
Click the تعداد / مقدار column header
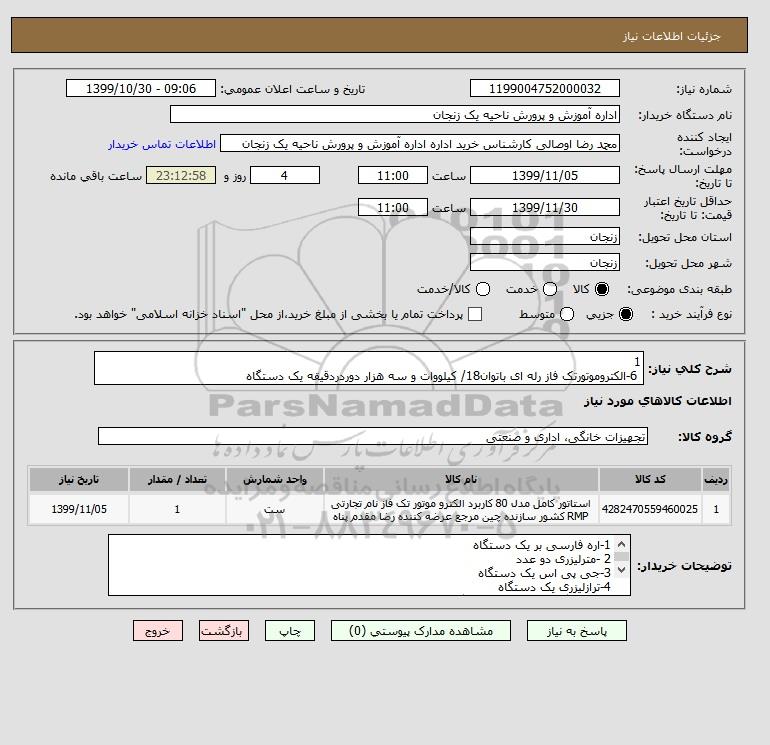[x=177, y=479]
